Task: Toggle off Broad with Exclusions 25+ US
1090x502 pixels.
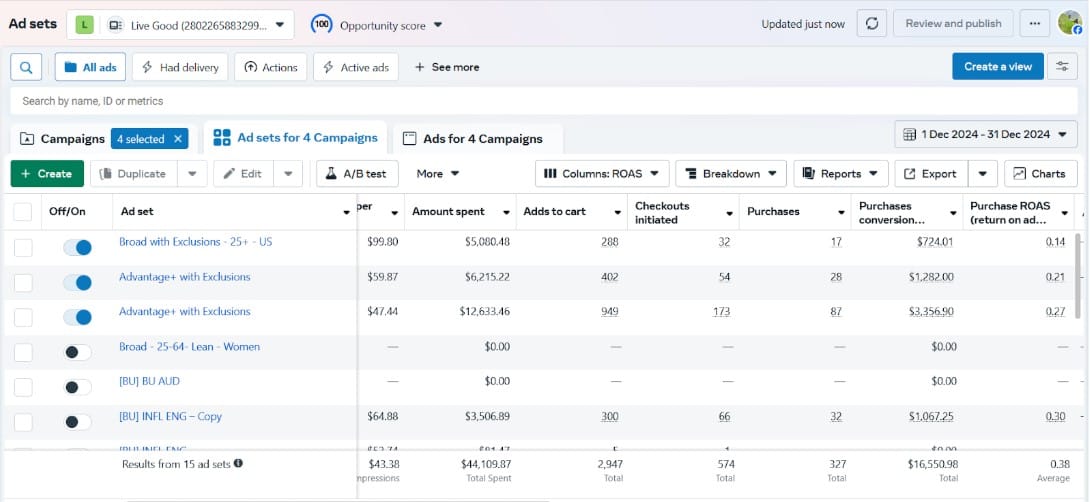Action: pos(78,247)
